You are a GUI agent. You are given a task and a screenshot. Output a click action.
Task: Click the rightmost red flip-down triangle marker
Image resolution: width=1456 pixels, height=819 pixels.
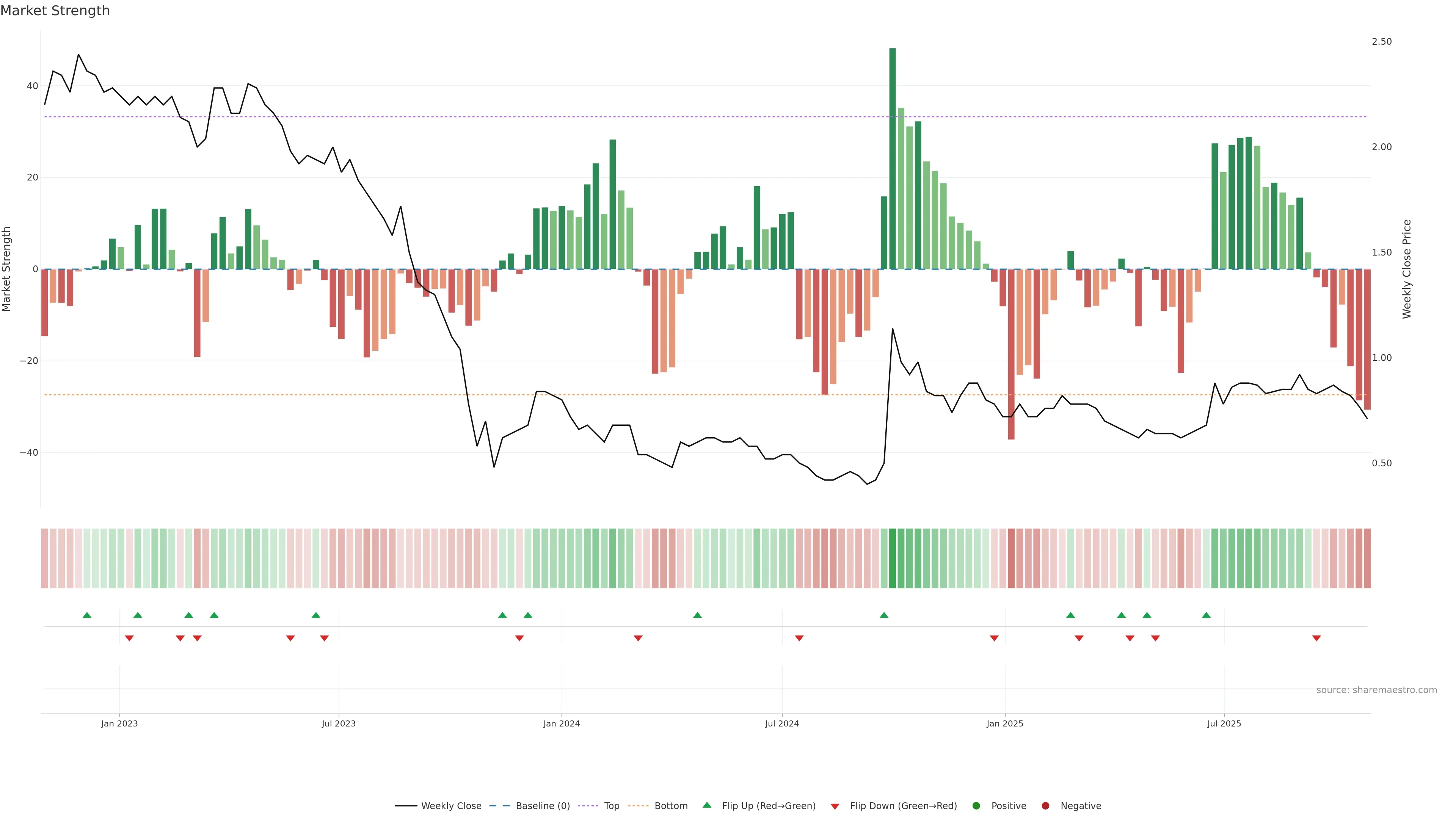(x=1316, y=638)
